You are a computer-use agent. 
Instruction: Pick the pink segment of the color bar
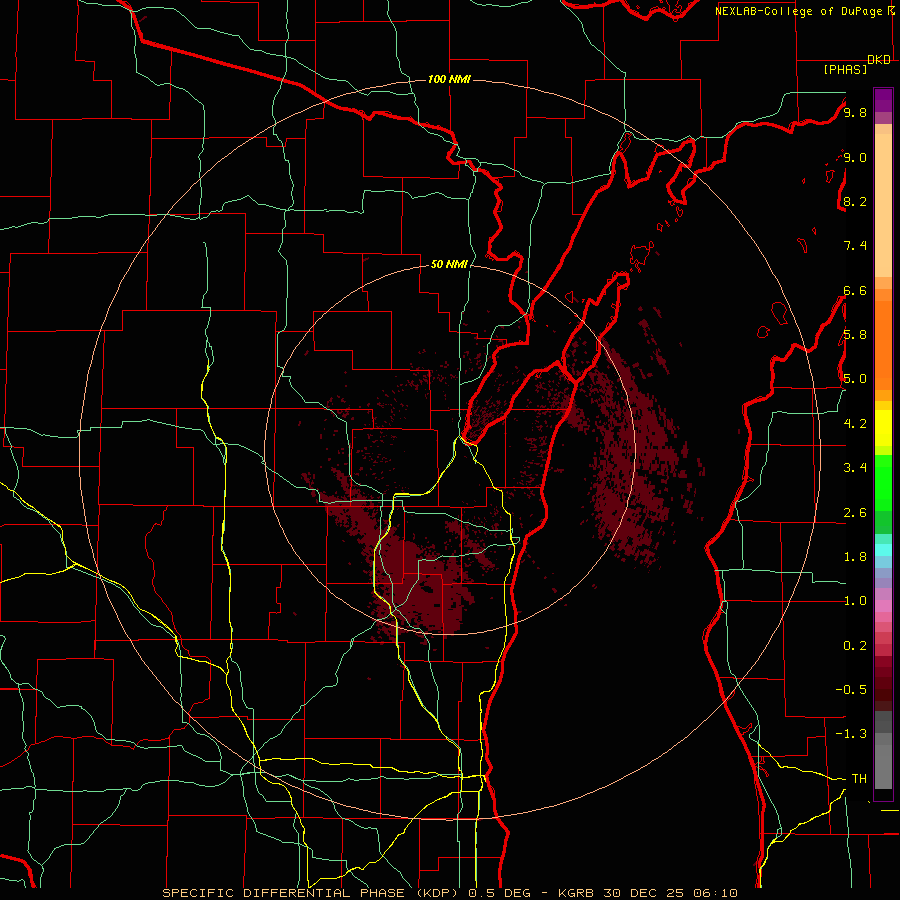click(883, 606)
